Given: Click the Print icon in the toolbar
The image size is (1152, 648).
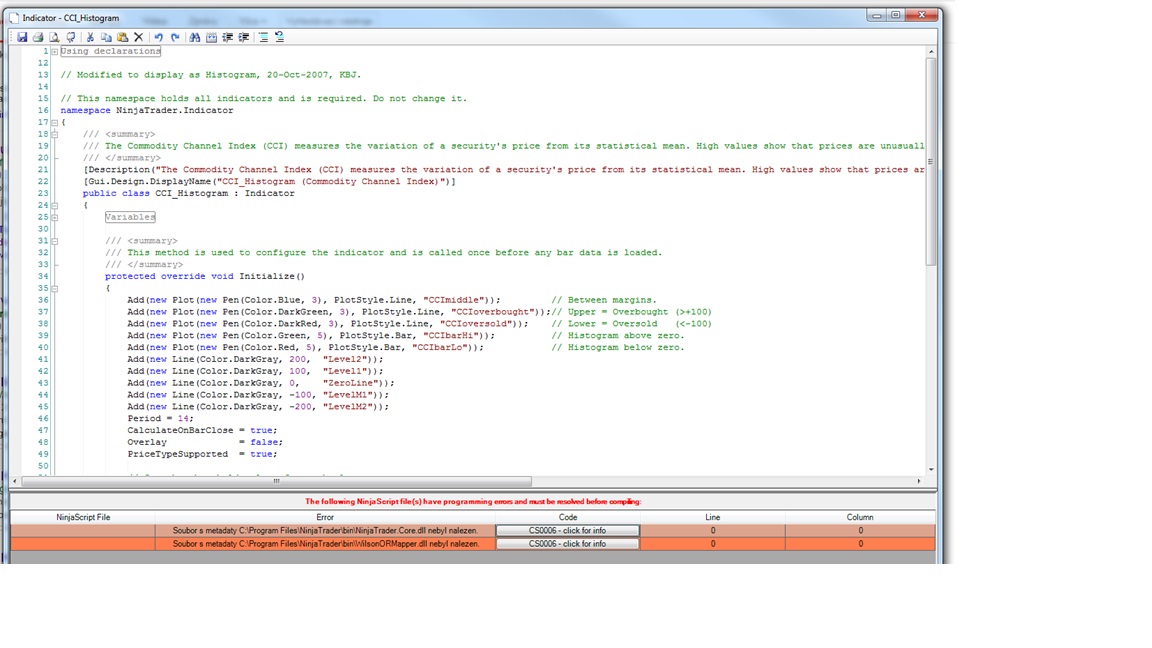Looking at the screenshot, I should [38, 37].
